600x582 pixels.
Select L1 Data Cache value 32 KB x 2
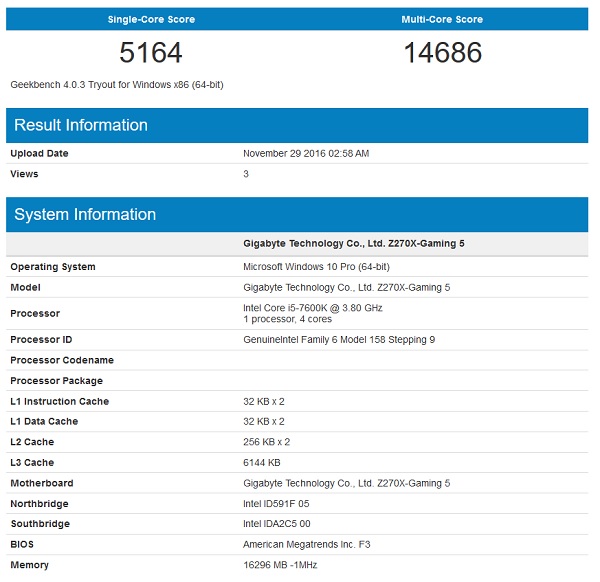264,421
